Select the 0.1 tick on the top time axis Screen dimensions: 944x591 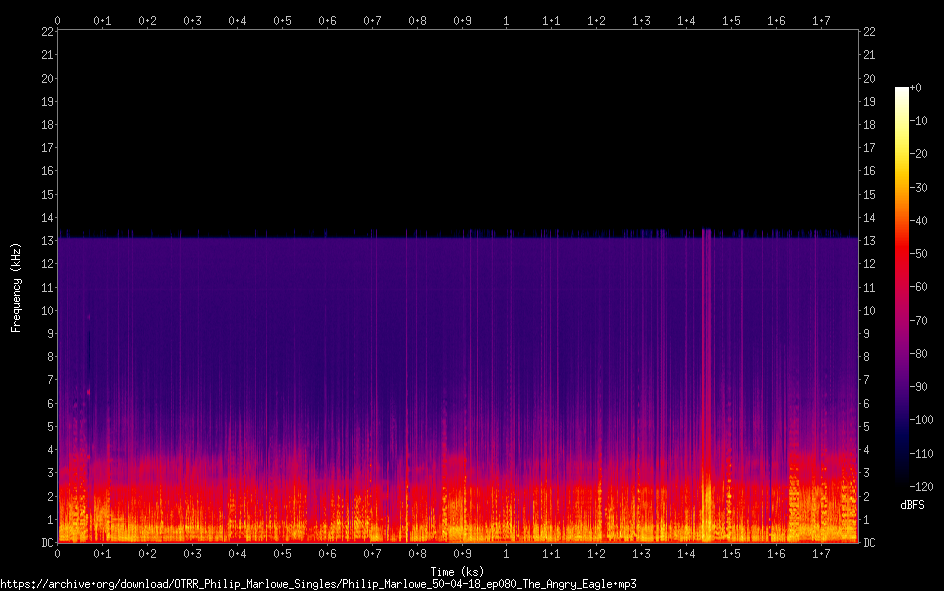(x=102, y=20)
